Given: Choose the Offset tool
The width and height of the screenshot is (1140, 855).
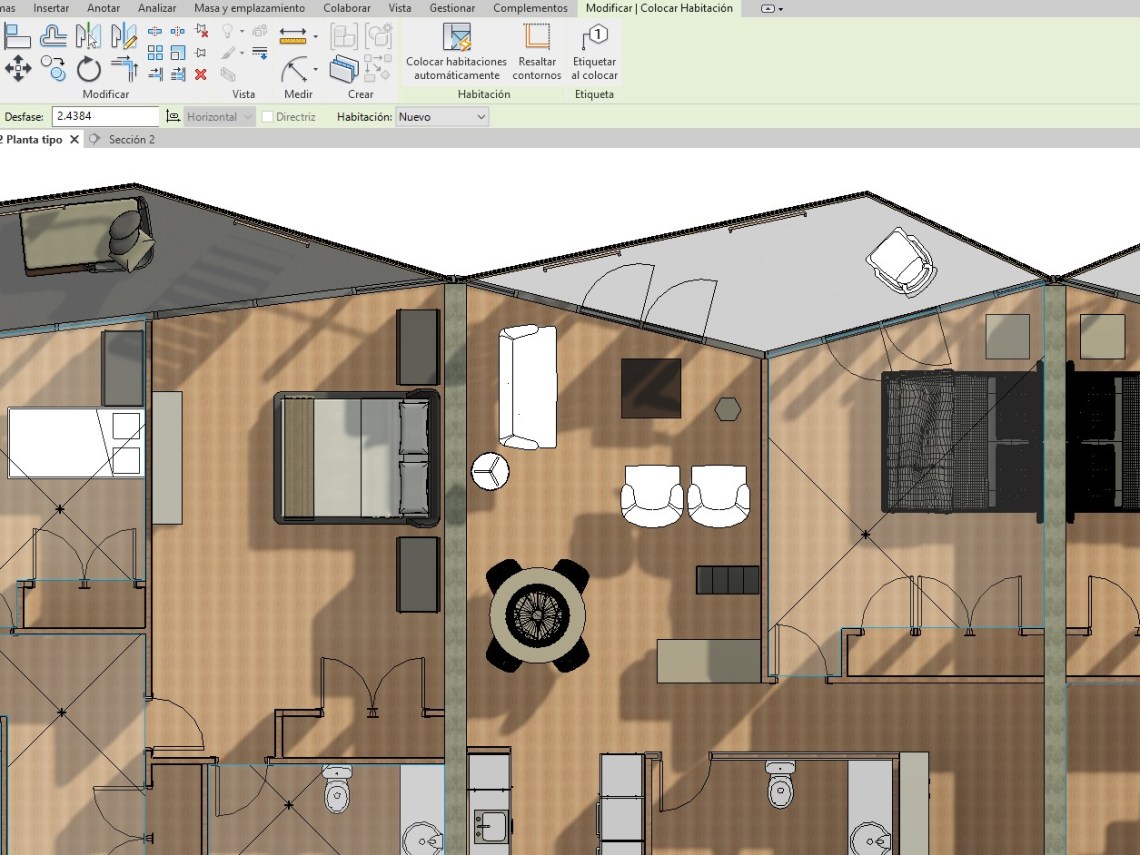Looking at the screenshot, I should (x=53, y=38).
